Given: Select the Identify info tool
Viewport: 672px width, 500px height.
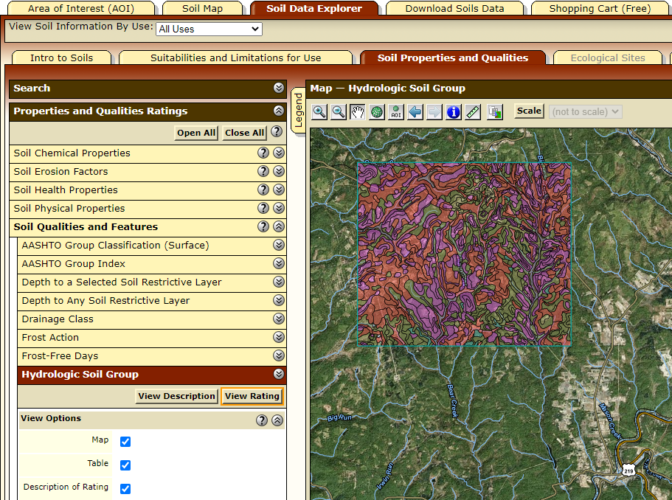Looking at the screenshot, I should [x=454, y=112].
